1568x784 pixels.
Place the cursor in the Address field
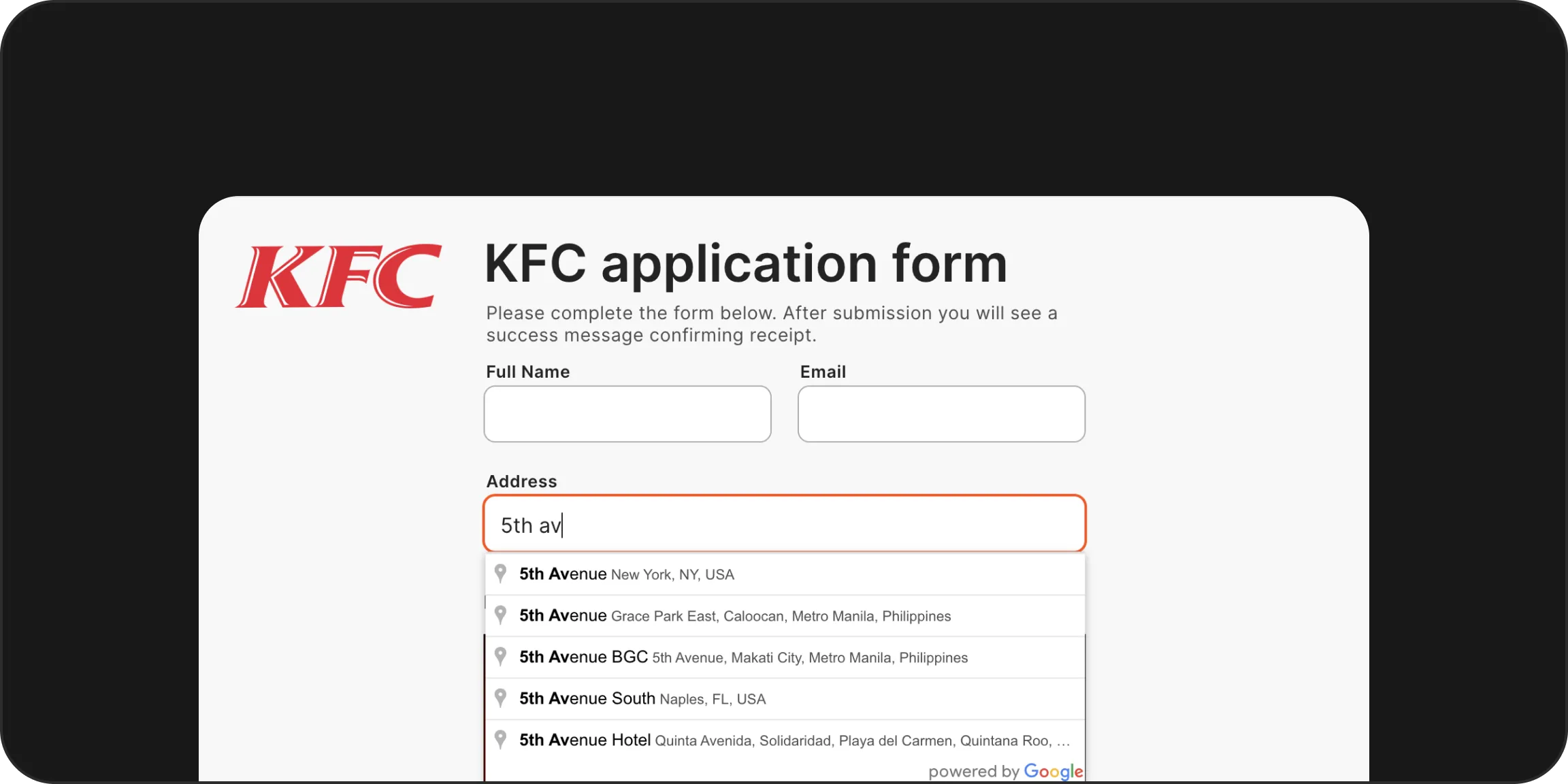pyautogui.click(x=784, y=524)
